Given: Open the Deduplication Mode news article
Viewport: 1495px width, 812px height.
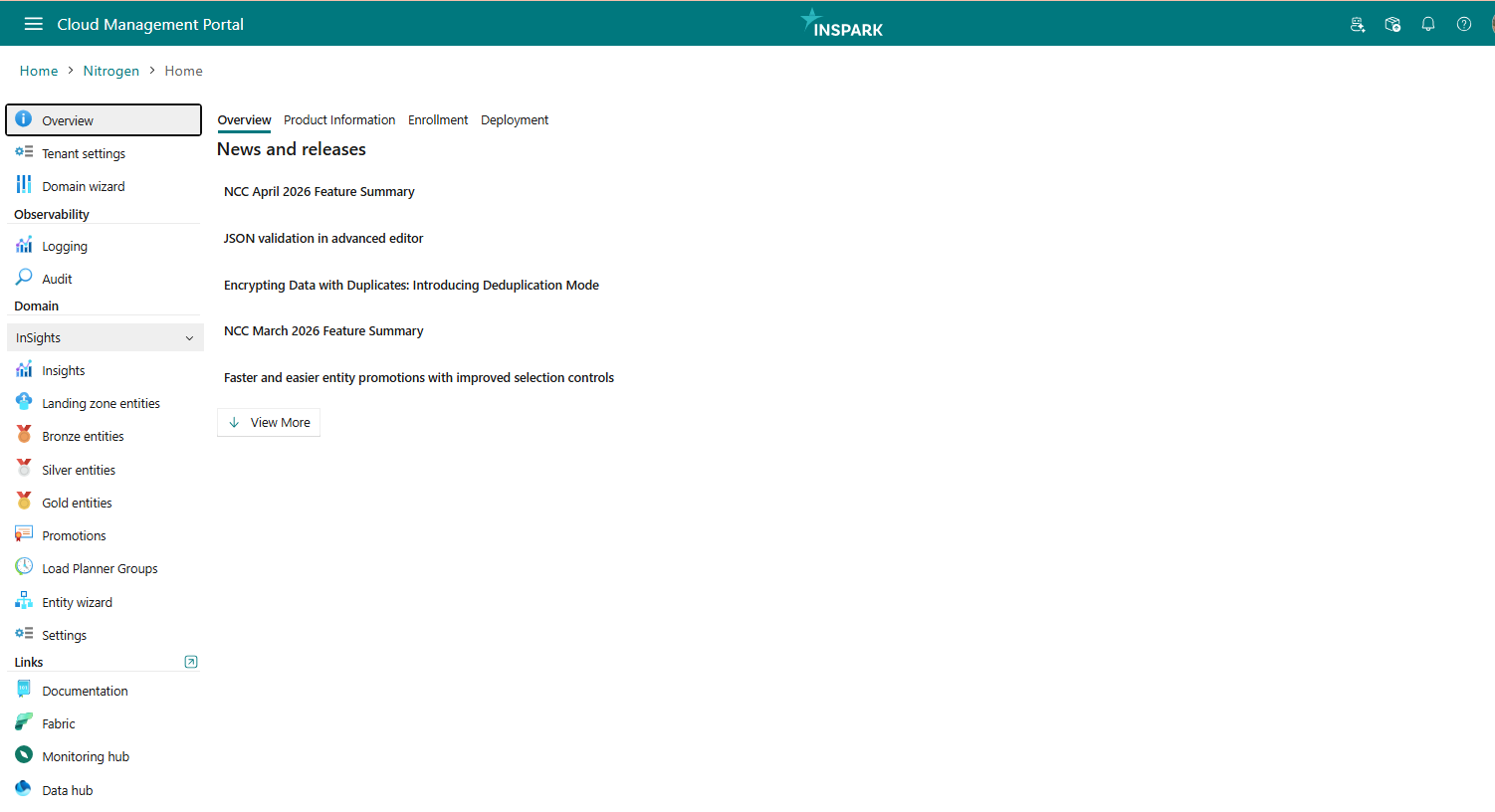Looking at the screenshot, I should pyautogui.click(x=411, y=286).
